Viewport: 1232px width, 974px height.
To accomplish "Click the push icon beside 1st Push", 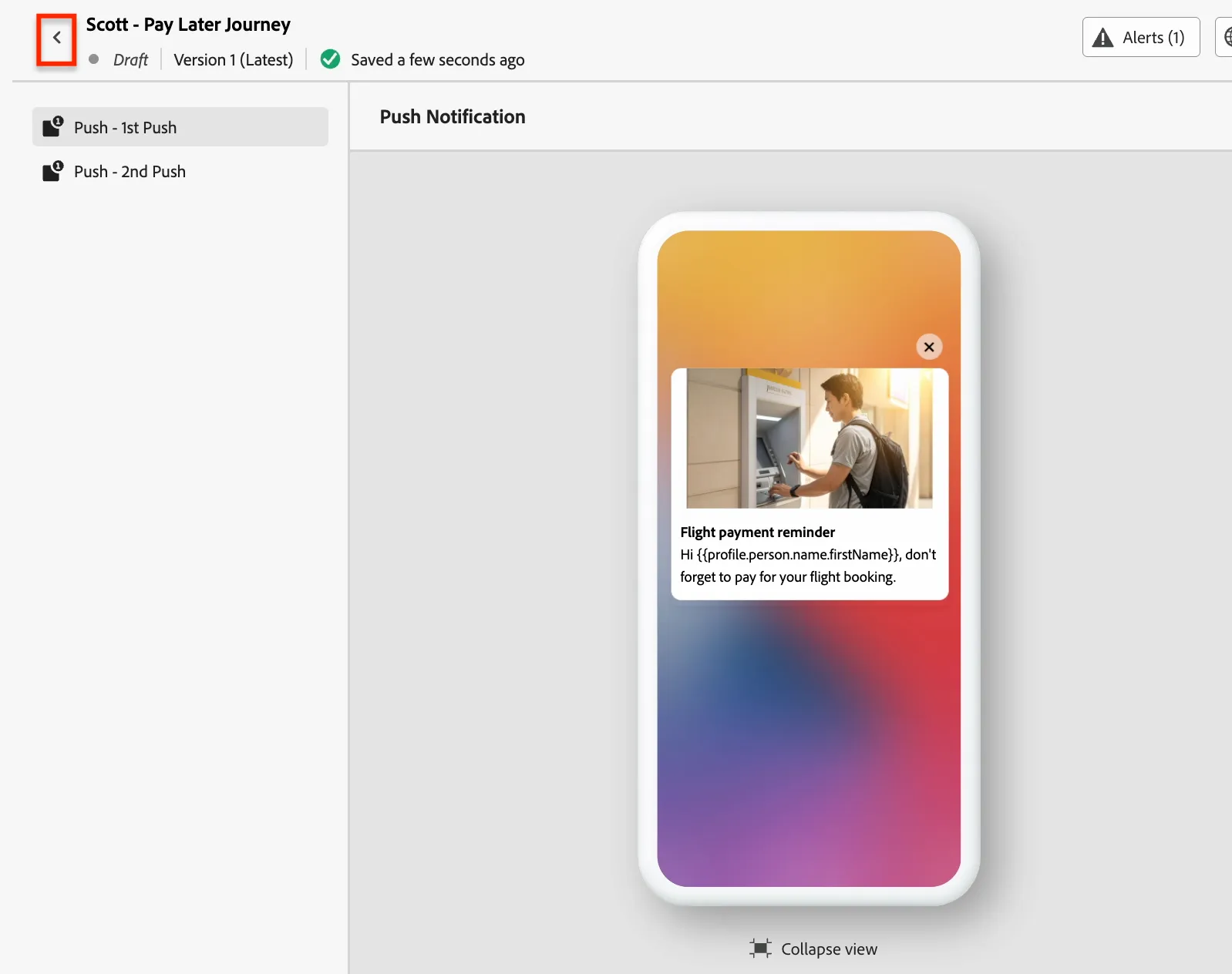I will pyautogui.click(x=52, y=127).
